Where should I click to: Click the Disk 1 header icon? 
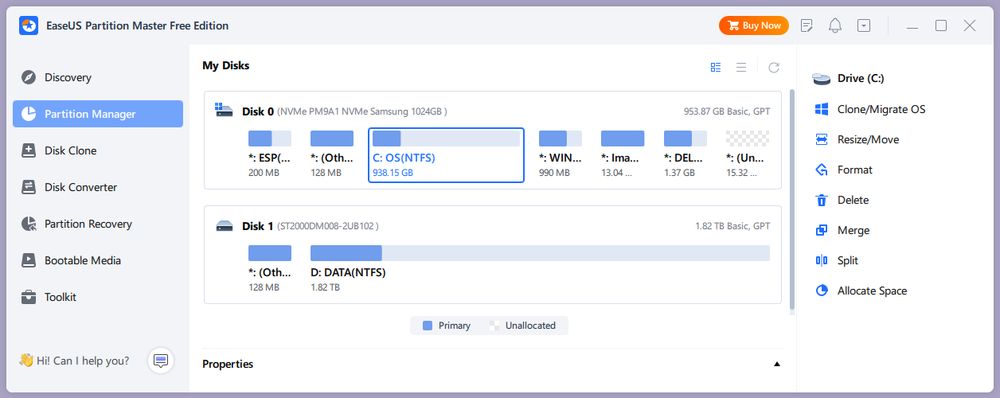click(224, 226)
